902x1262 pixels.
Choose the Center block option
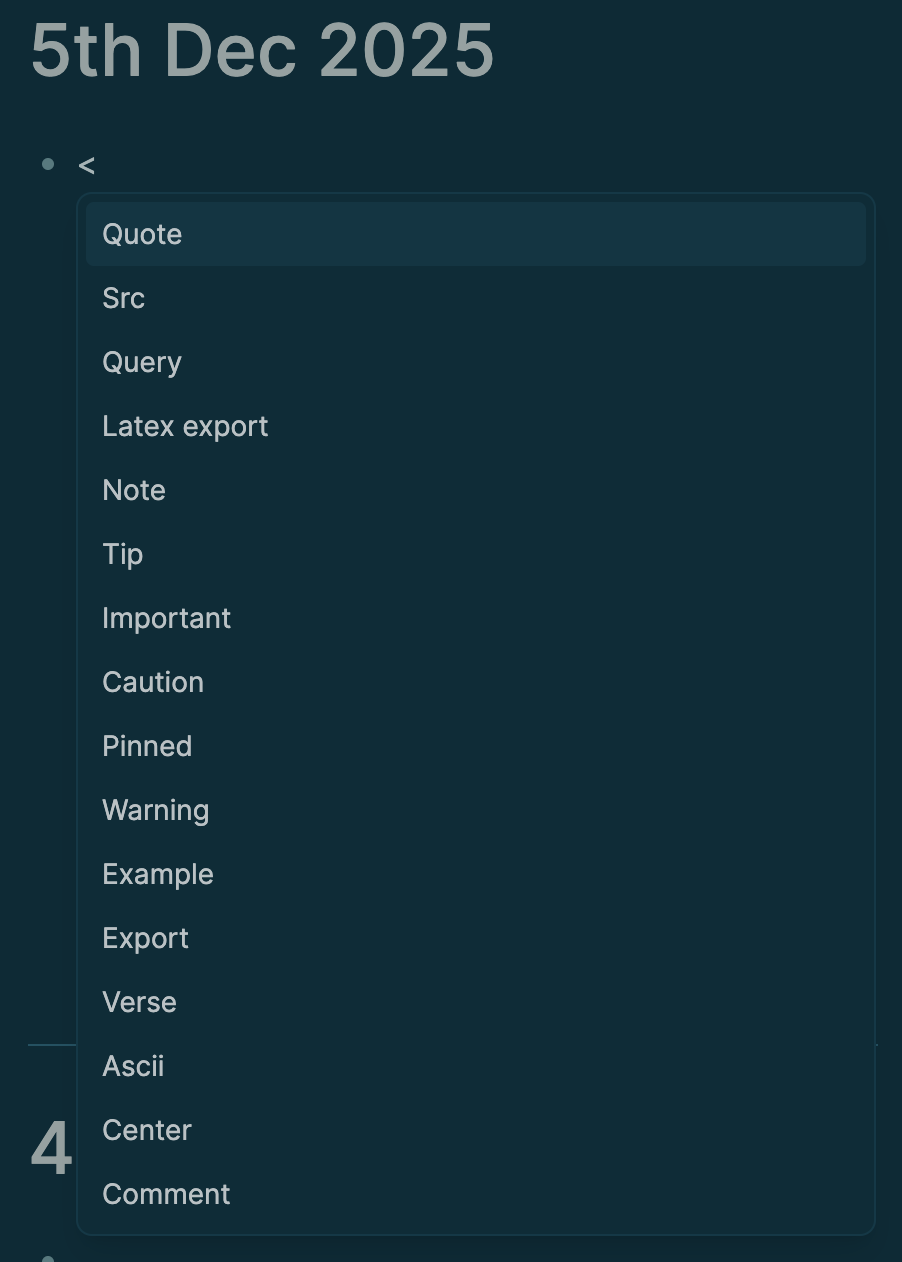click(147, 1130)
